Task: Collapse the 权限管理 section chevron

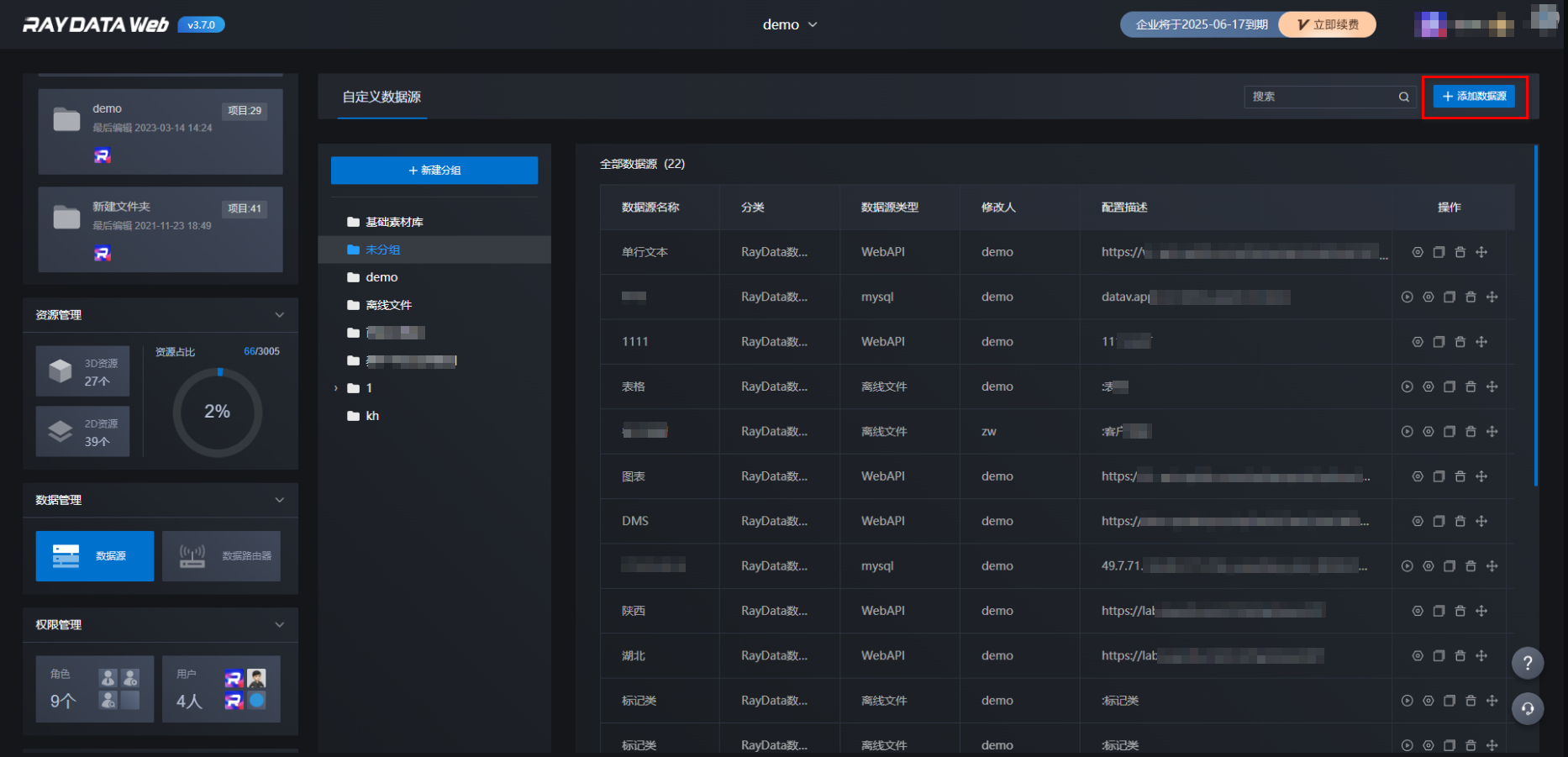Action: point(280,624)
